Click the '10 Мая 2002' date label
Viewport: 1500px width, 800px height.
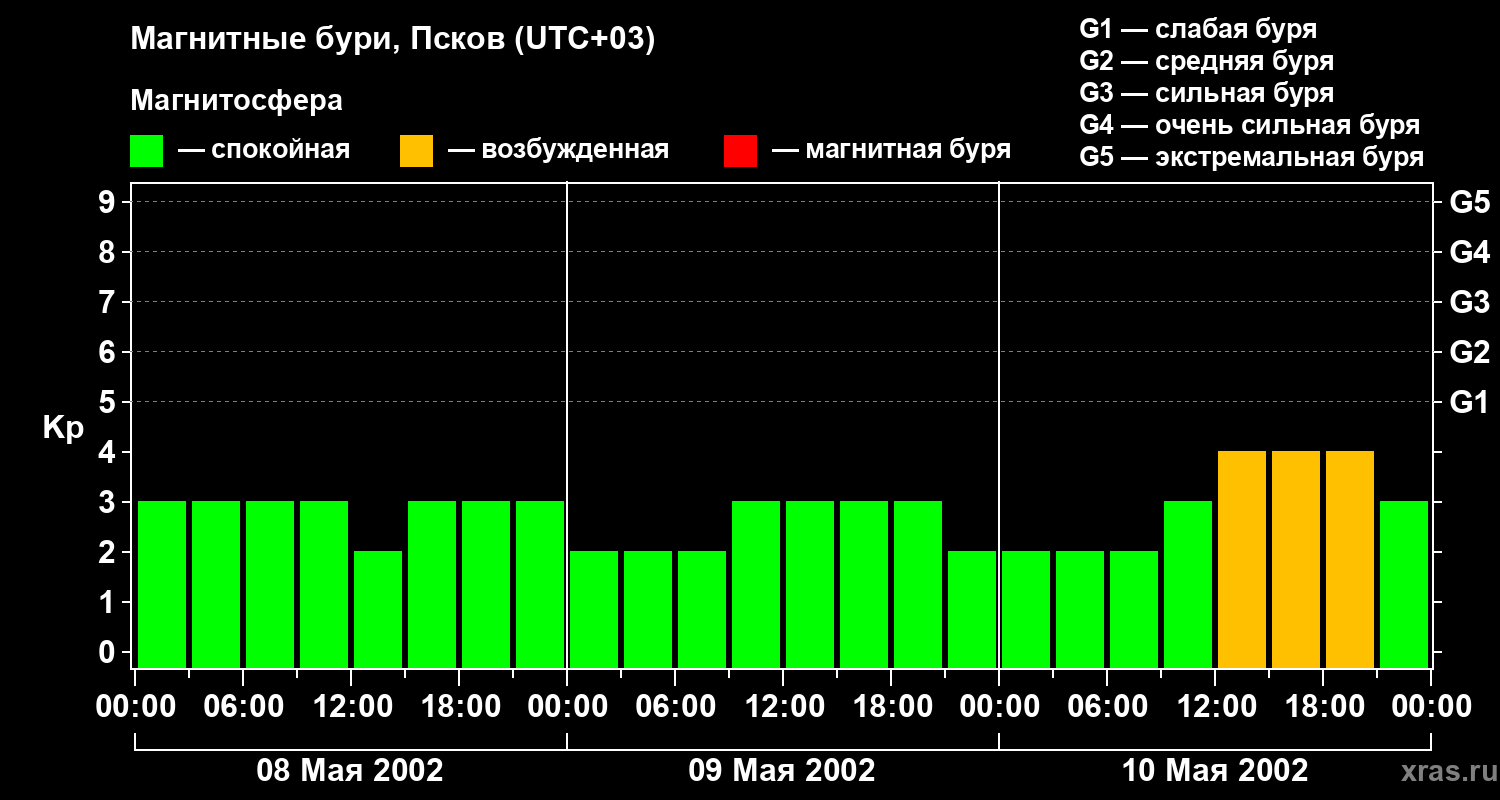pyautogui.click(x=1214, y=770)
